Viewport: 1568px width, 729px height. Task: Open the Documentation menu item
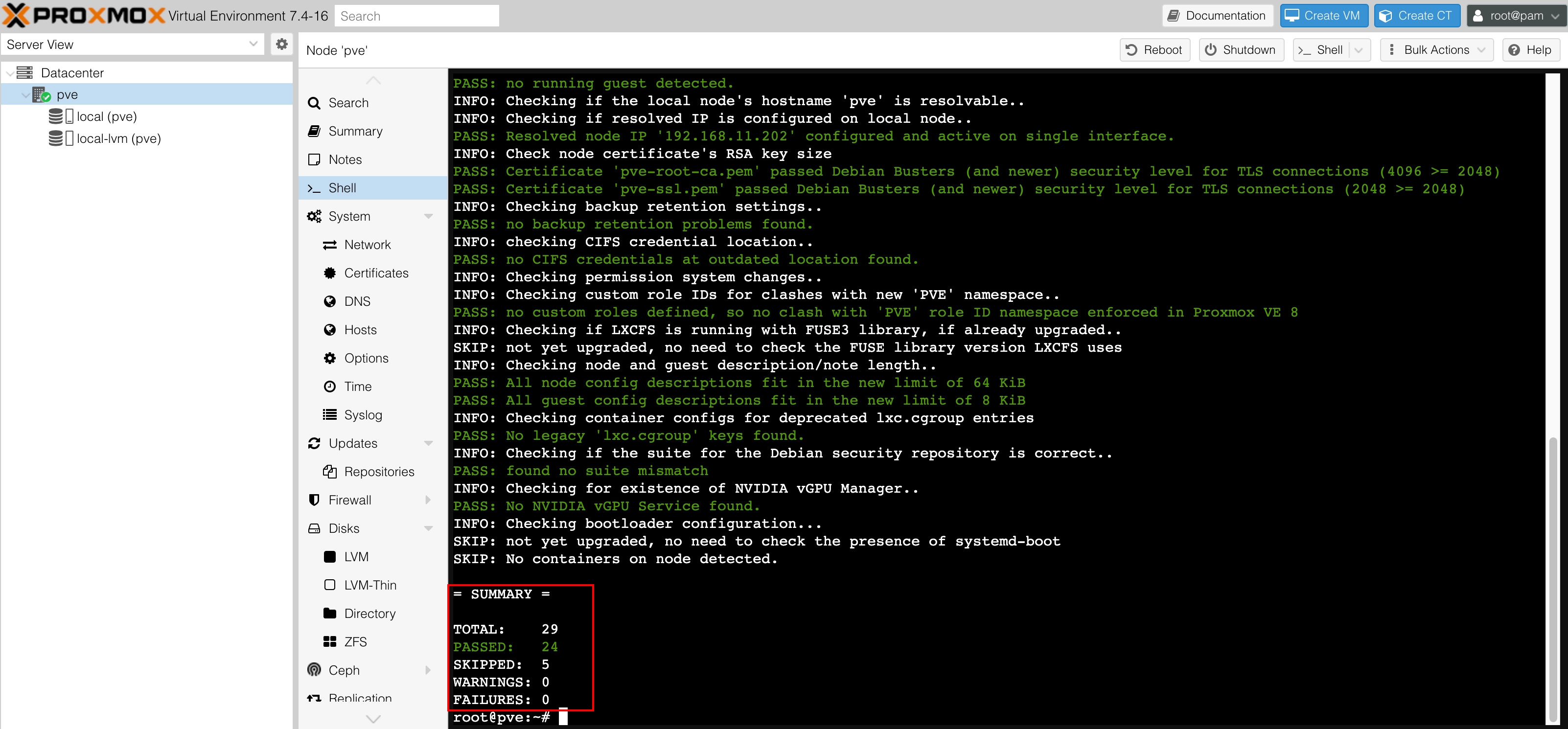point(1218,15)
